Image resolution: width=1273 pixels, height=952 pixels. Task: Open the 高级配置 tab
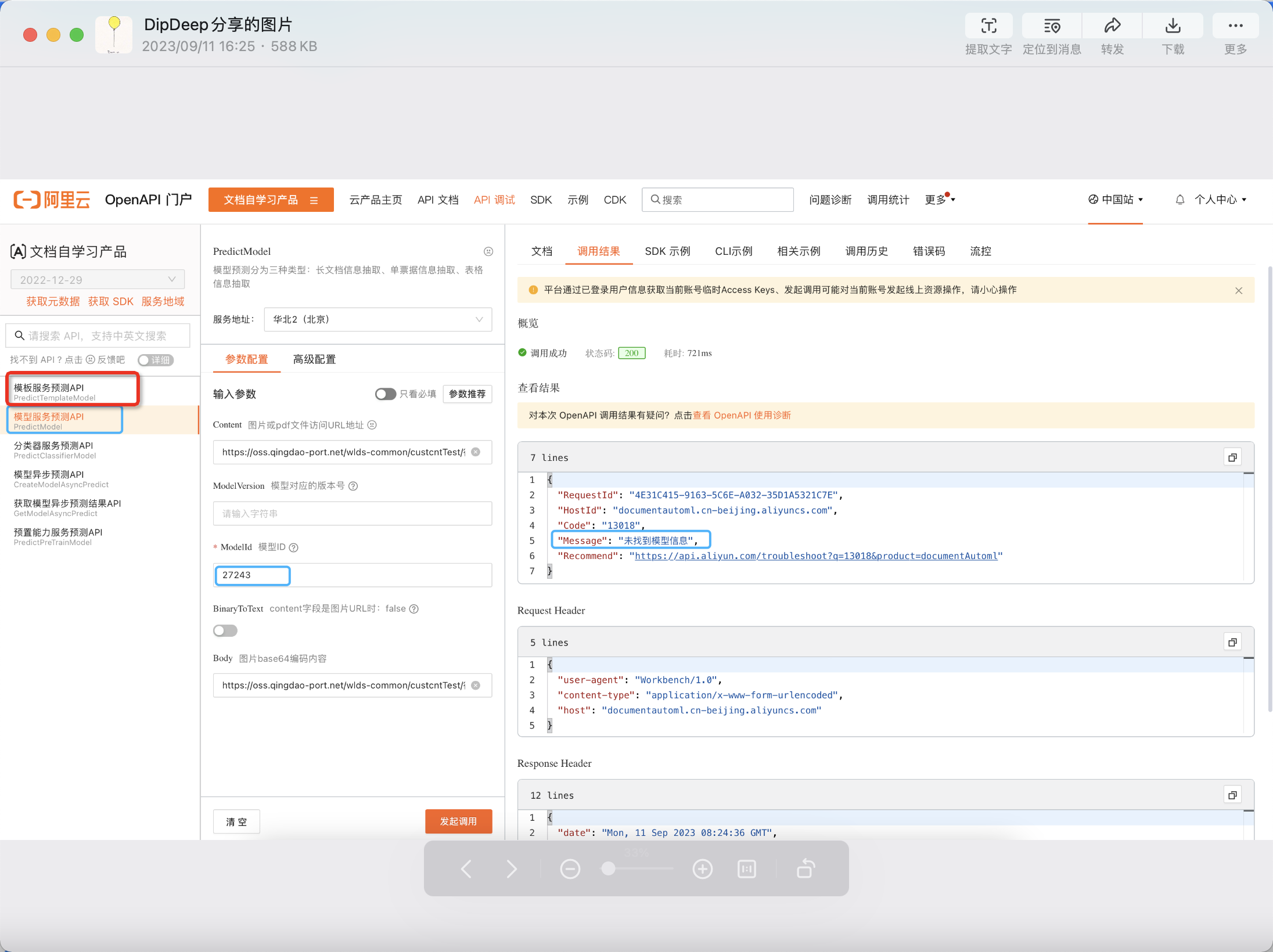314,359
